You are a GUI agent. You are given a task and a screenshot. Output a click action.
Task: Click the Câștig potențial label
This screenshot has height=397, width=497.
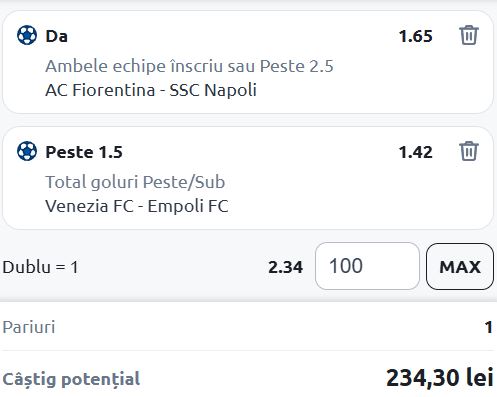[71, 379]
